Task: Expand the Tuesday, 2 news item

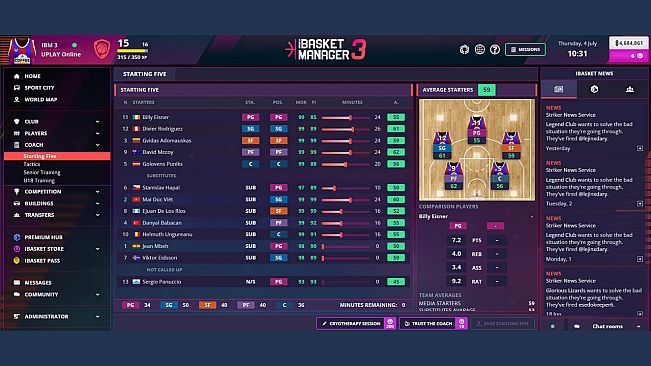Action: [640, 203]
